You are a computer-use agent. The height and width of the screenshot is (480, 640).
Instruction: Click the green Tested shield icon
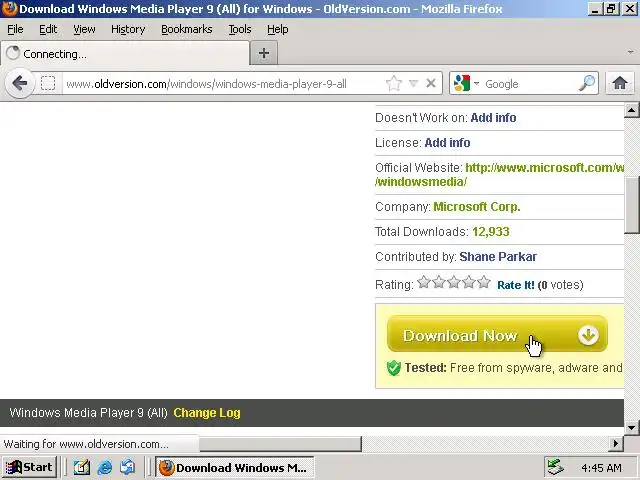coord(393,368)
